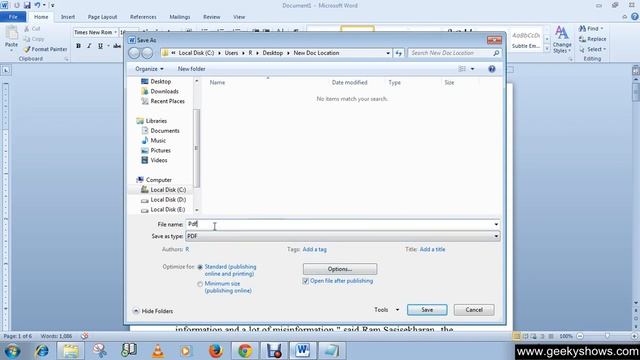Click the Word Help icon at top right
640x360 pixels.
point(635,17)
